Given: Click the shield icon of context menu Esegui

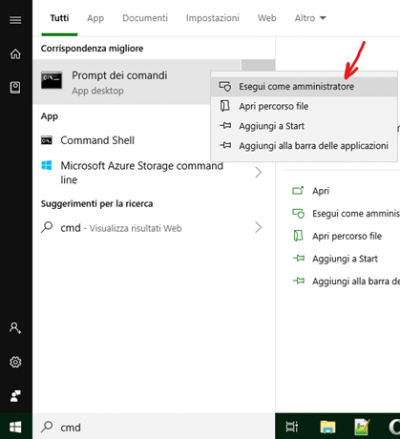Looking at the screenshot, I should point(225,87).
